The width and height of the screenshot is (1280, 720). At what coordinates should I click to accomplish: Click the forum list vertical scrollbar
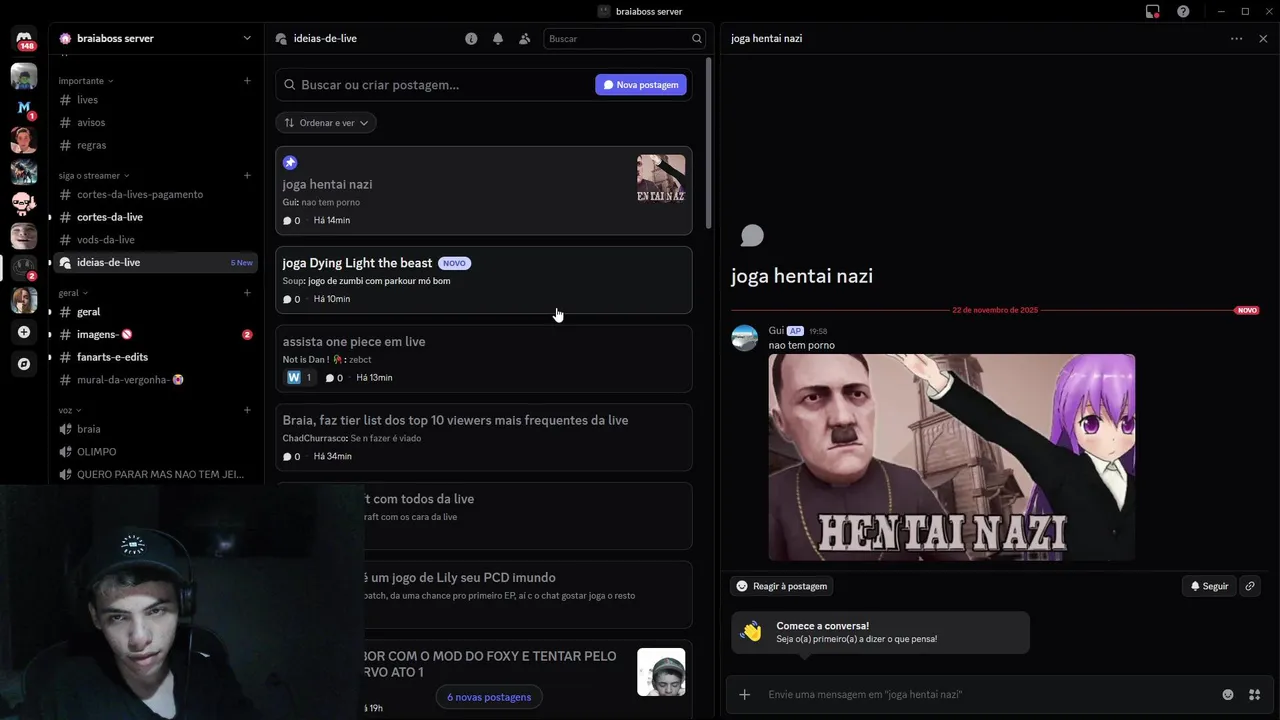(709, 143)
